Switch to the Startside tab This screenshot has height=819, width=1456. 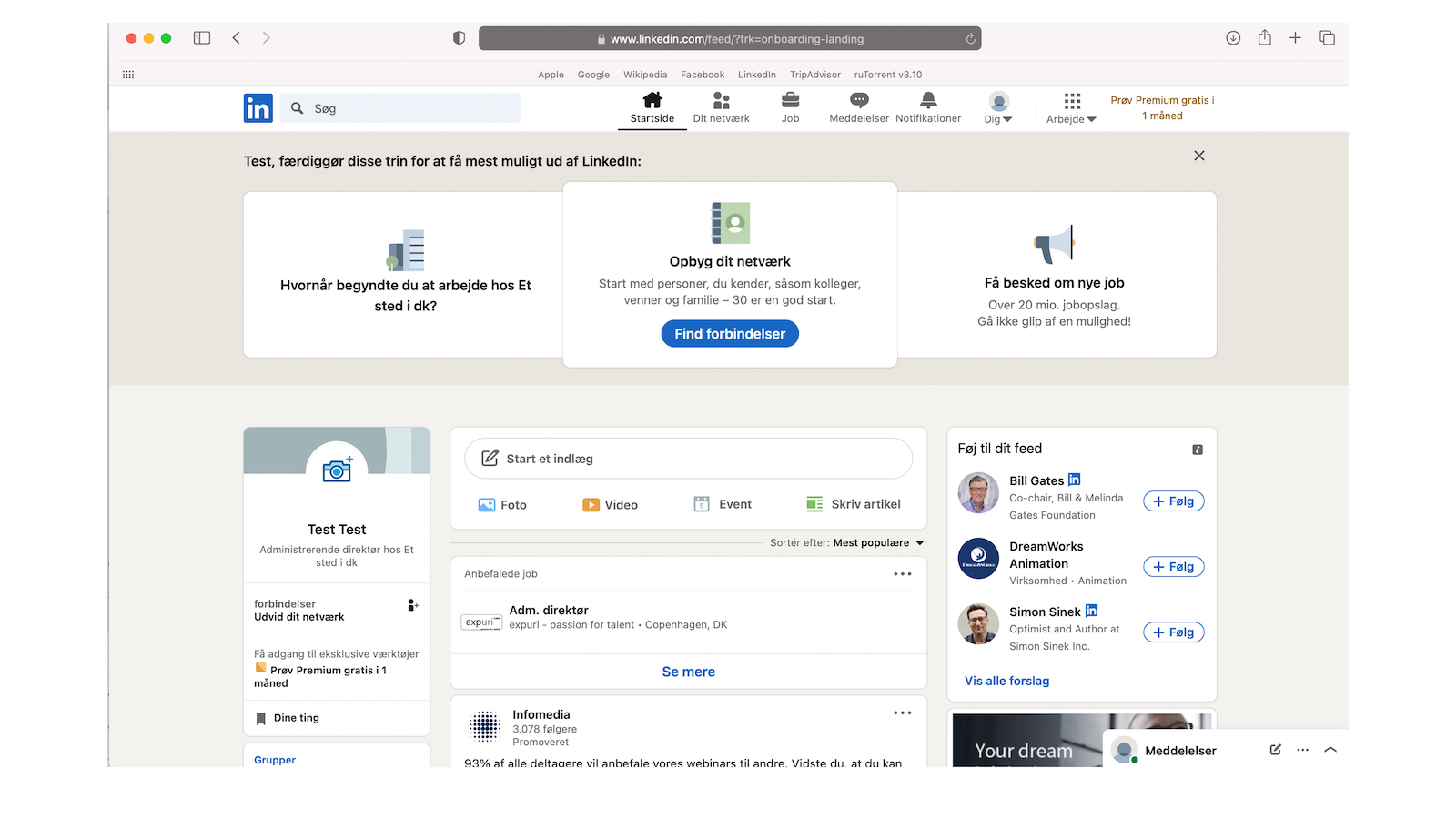pos(652,108)
